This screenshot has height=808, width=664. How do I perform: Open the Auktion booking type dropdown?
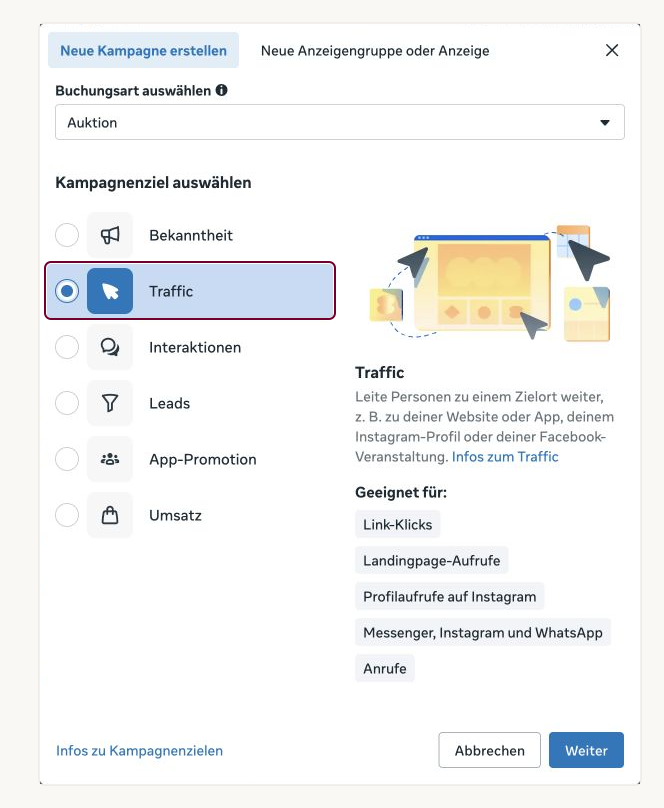tap(340, 122)
